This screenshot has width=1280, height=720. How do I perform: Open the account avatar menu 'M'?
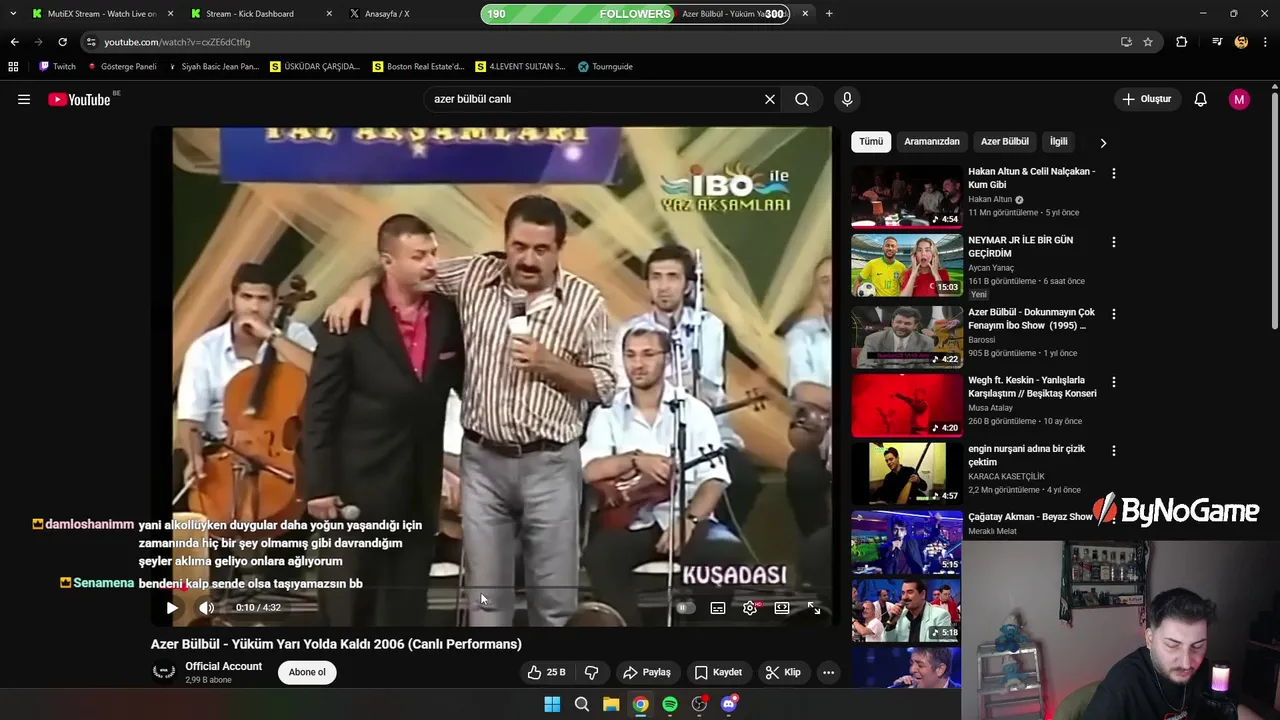pos(1239,99)
